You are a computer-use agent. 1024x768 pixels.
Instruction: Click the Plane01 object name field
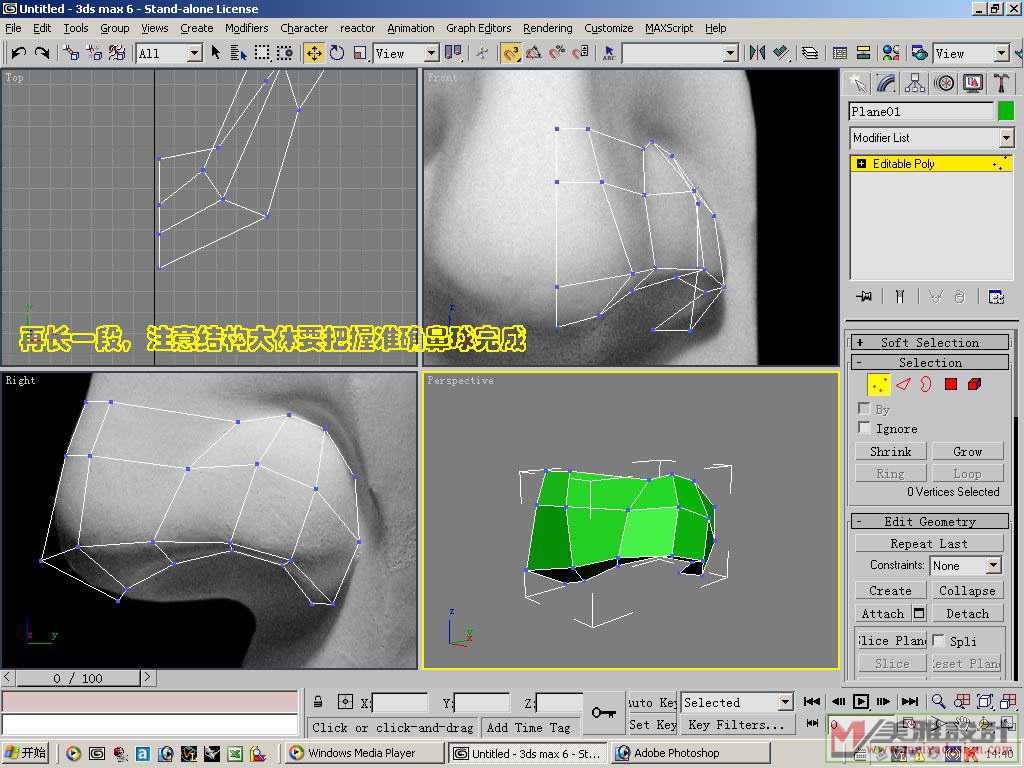(921, 112)
